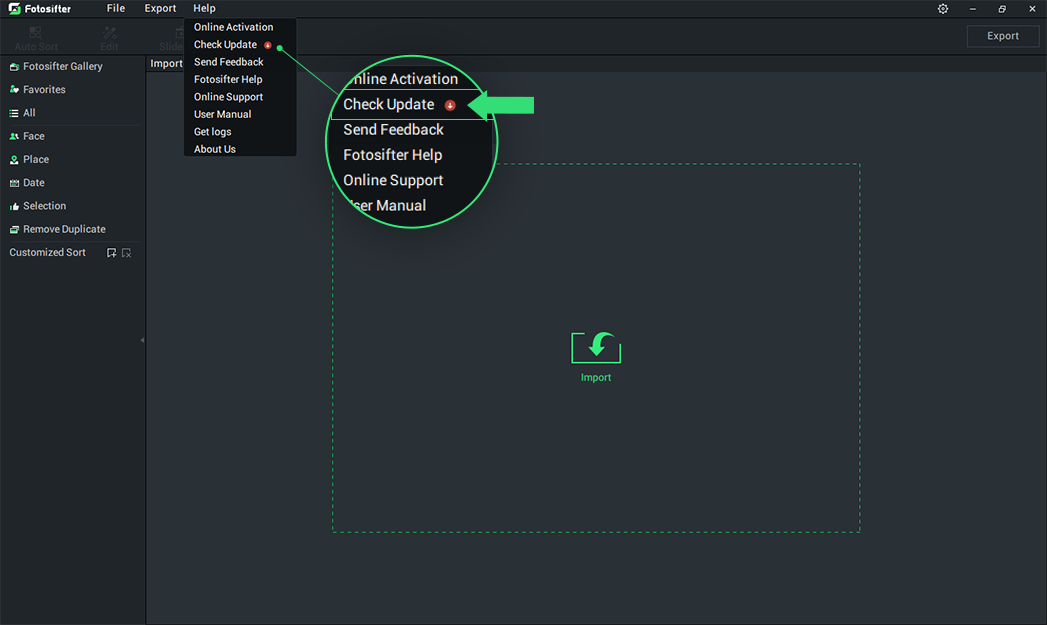The height and width of the screenshot is (625, 1047).
Task: Click the Auto Sort toolbar icon
Action: coord(36,32)
